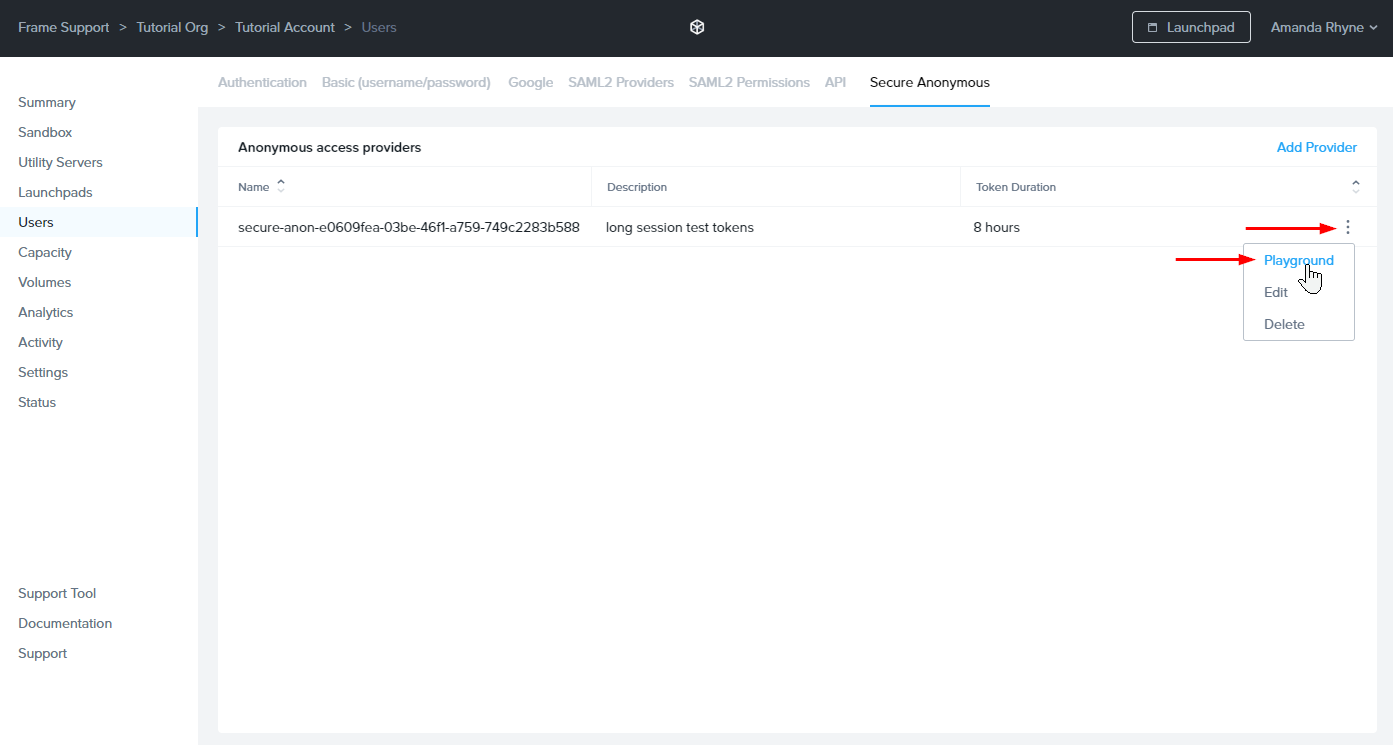Expand the Amanda Rhyne user menu

pos(1324,28)
